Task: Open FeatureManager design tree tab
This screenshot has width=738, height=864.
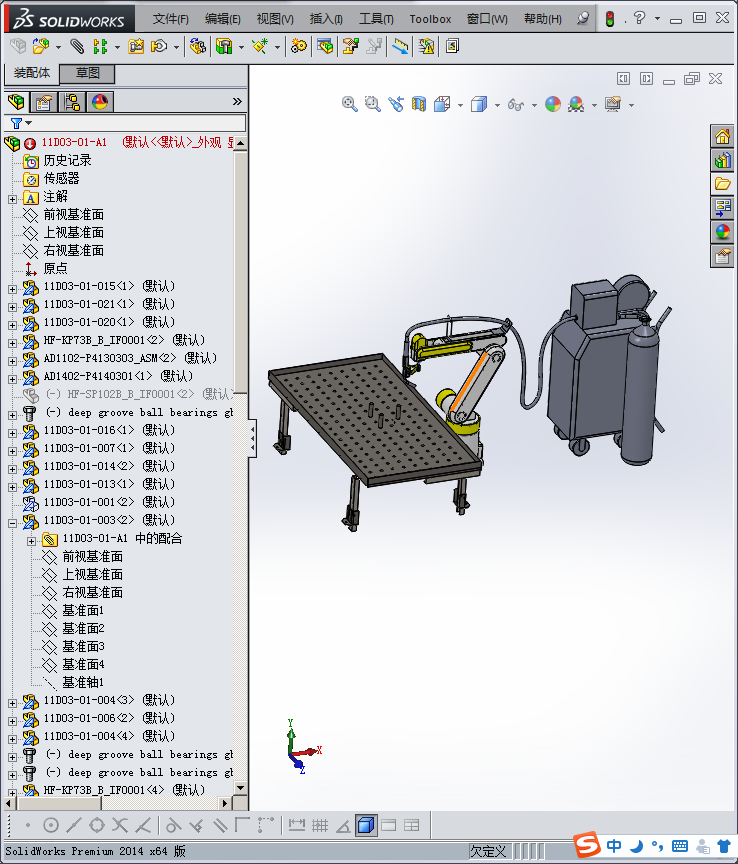Action: 17,102
